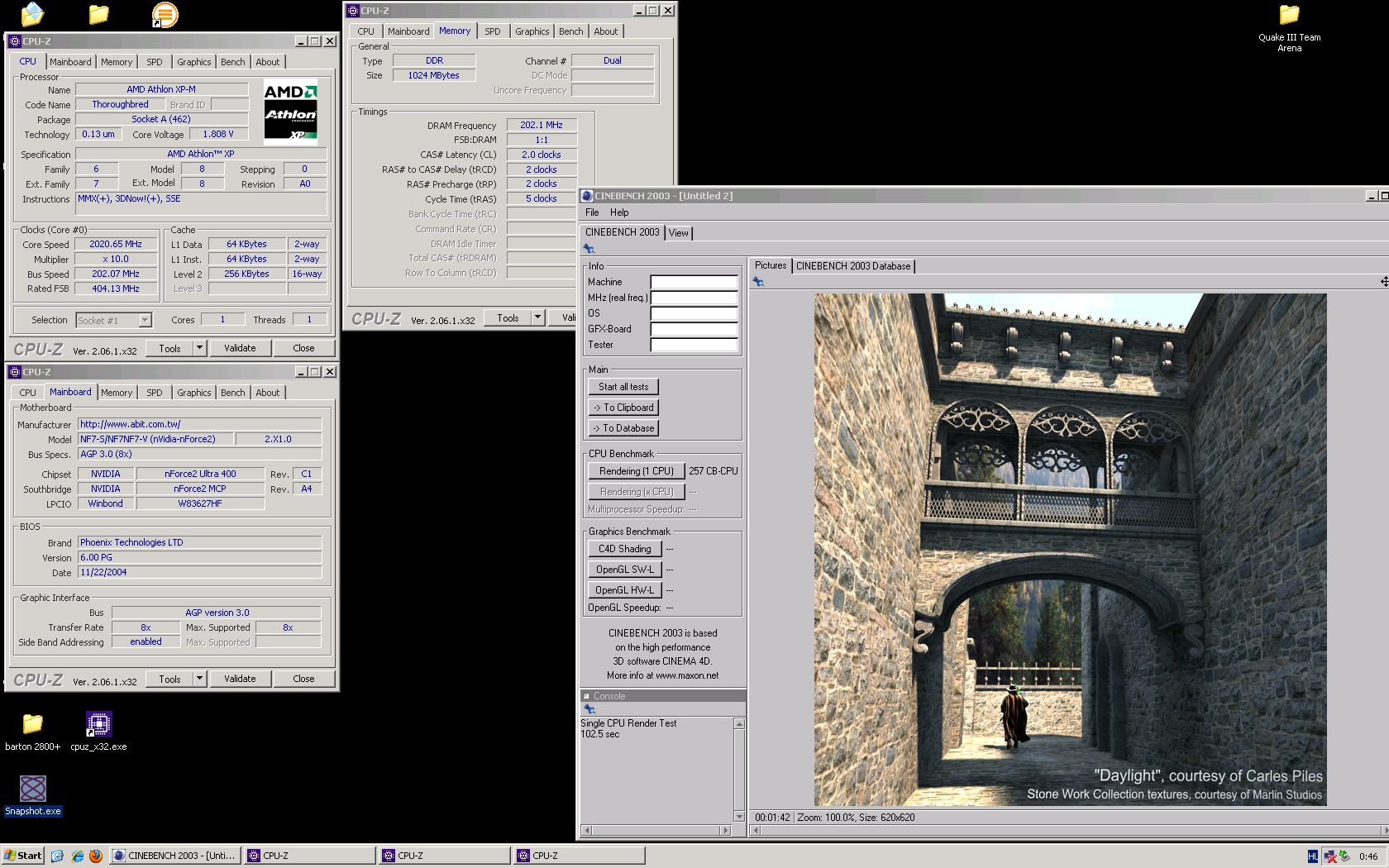Click the 0:46 taskbar clock

[x=1368, y=856]
